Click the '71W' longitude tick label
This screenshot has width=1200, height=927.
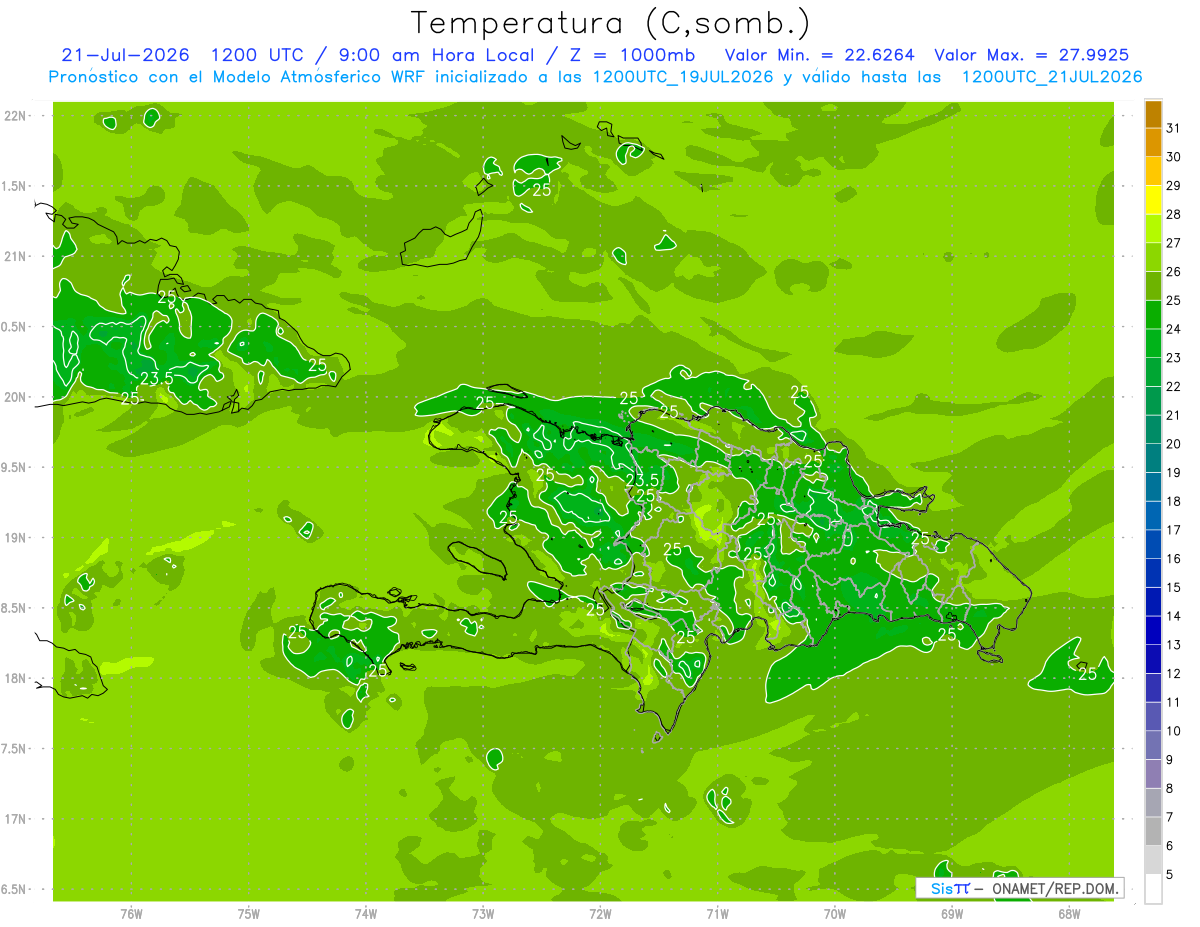(x=717, y=913)
